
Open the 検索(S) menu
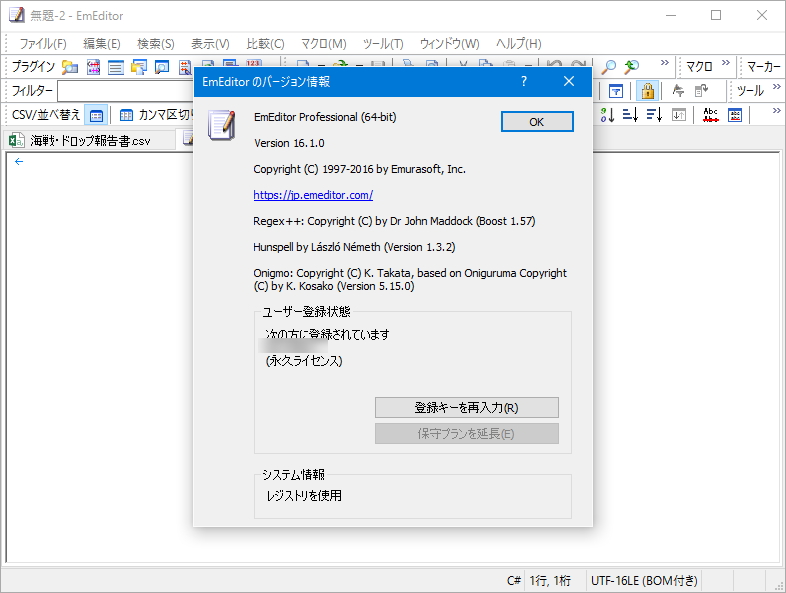click(x=156, y=44)
